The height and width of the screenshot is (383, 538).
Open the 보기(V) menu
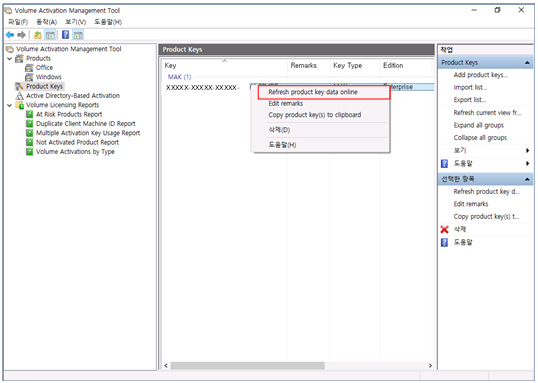tap(75, 22)
